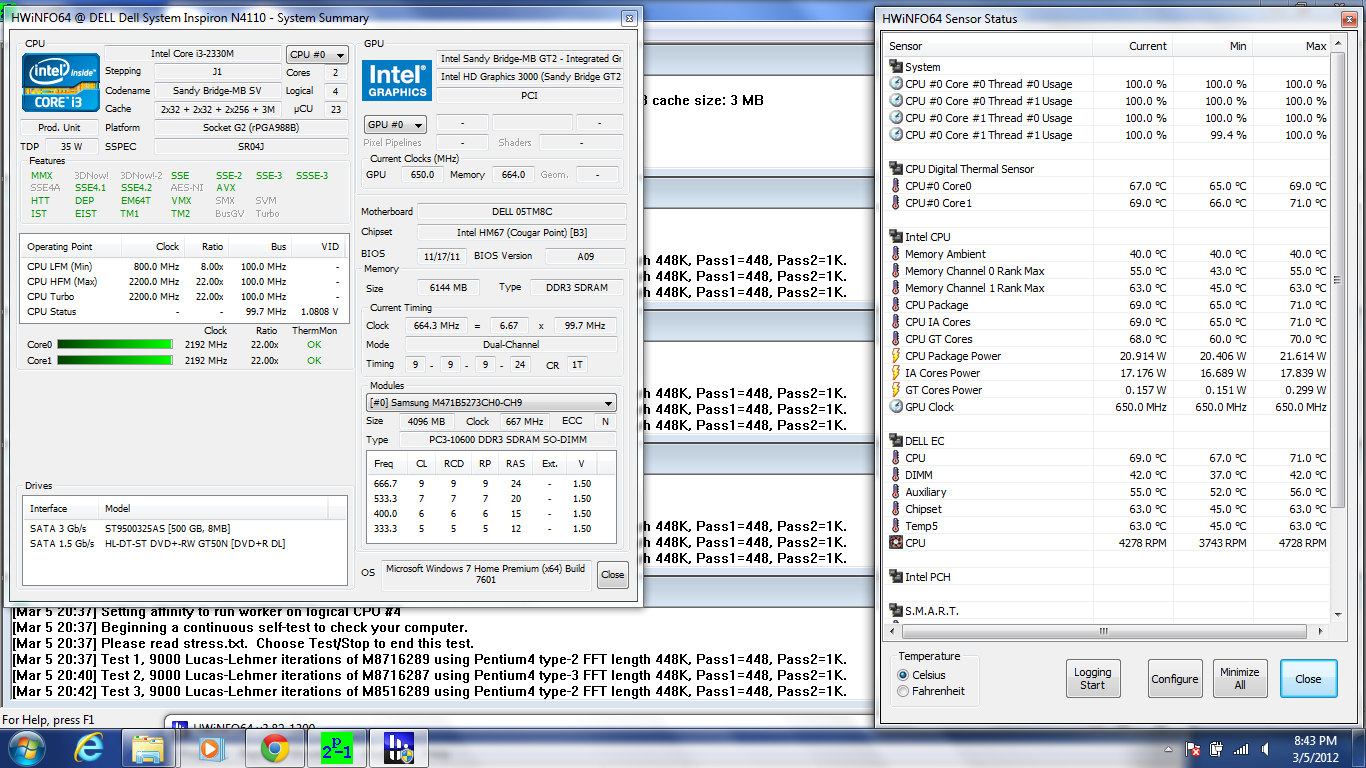This screenshot has width=1366, height=768.
Task: Click the OS field showing Windows 7 Home Premium
Action: 488,574
